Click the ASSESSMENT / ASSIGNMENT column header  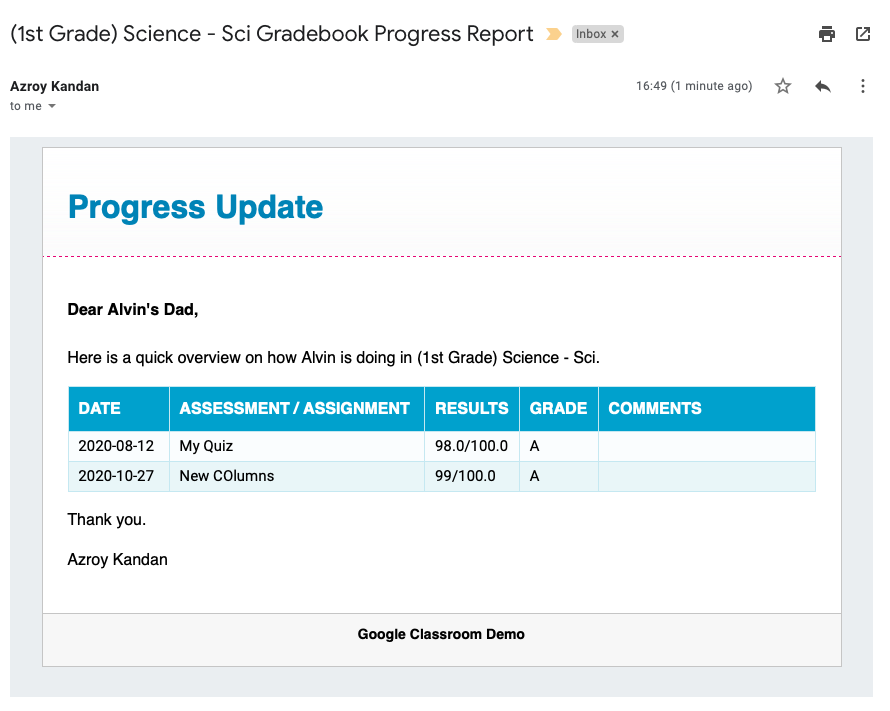[x=295, y=408]
